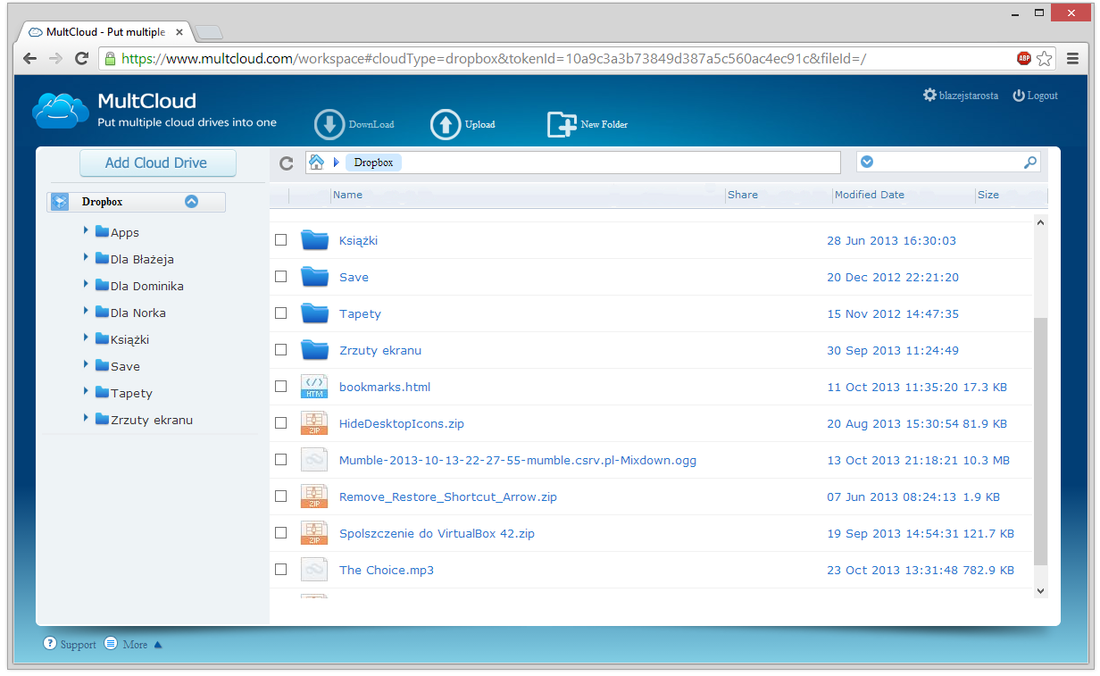Click the More list icon at bottom
Screen dimensions: 1100x676
(x=111, y=643)
